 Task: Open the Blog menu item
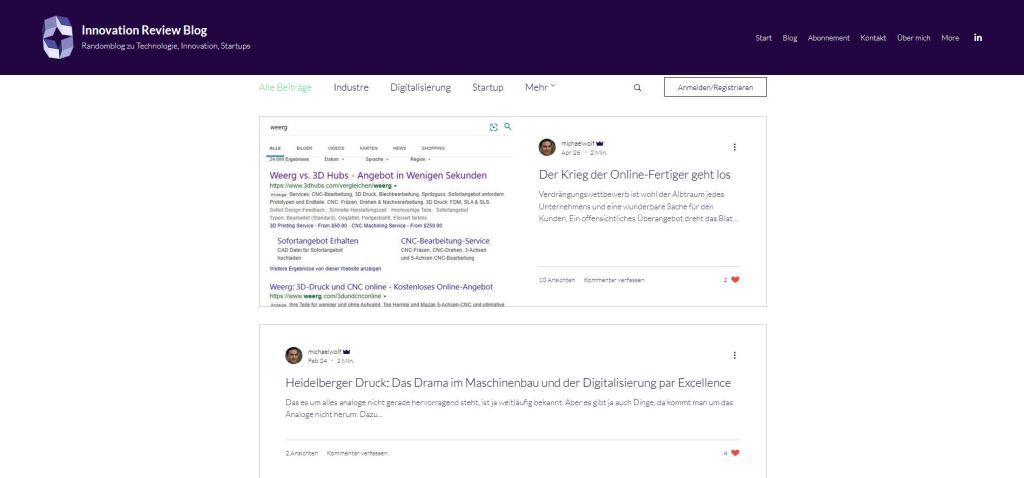click(x=790, y=38)
